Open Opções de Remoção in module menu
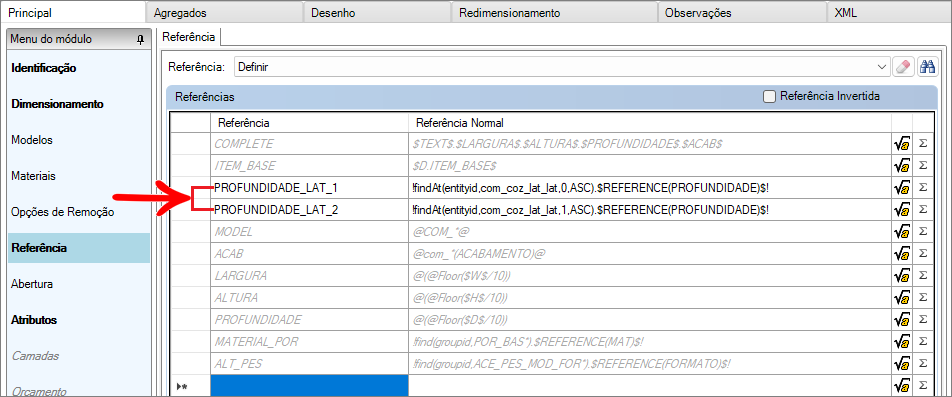 pos(63,212)
